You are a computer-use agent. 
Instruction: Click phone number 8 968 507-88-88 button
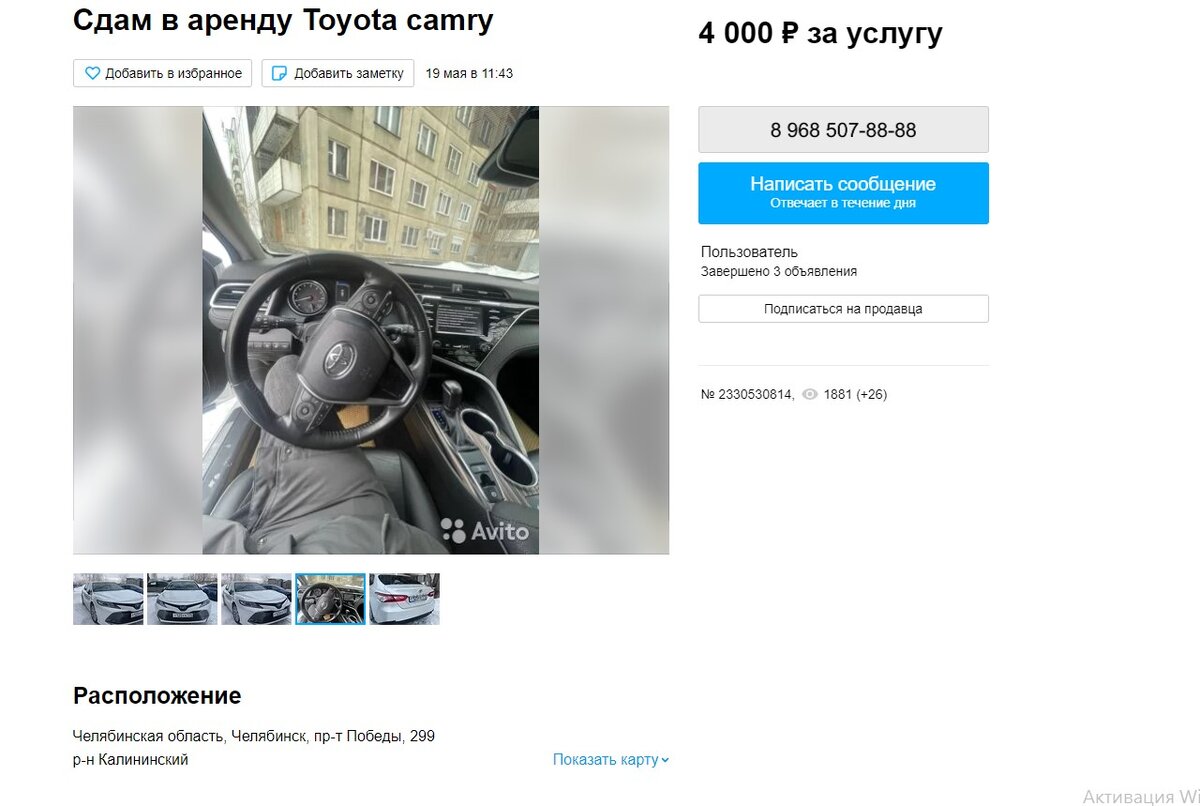[843, 130]
